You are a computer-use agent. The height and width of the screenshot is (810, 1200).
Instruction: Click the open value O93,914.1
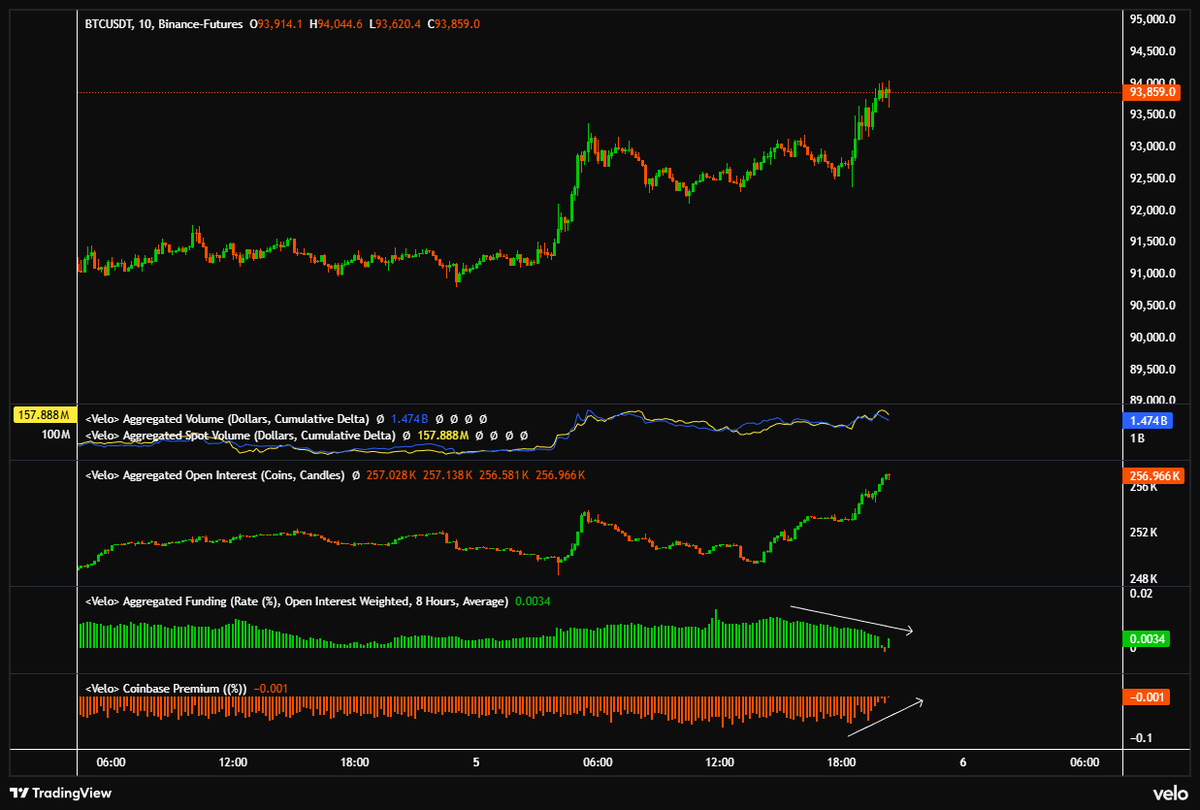pyautogui.click(x=278, y=24)
